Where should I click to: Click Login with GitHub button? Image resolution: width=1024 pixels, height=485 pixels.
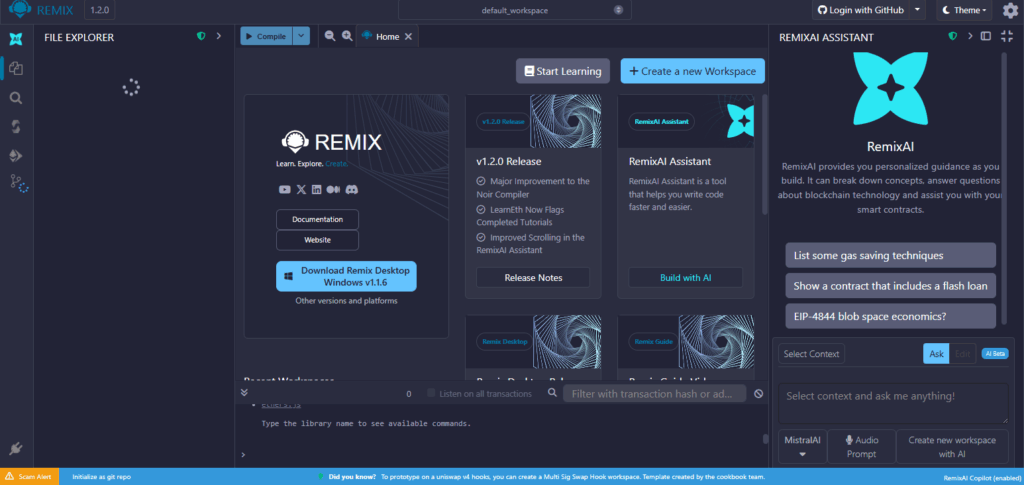tap(861, 10)
